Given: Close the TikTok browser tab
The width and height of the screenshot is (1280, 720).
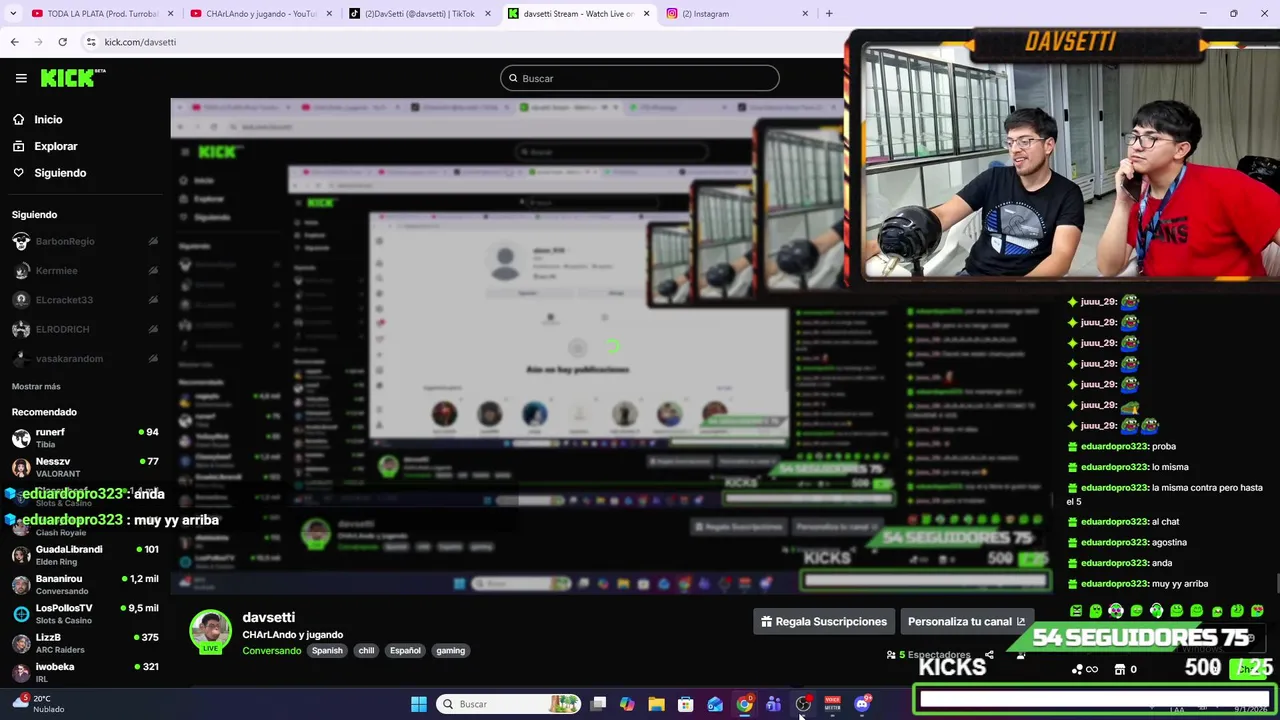Looking at the screenshot, I should [x=488, y=14].
